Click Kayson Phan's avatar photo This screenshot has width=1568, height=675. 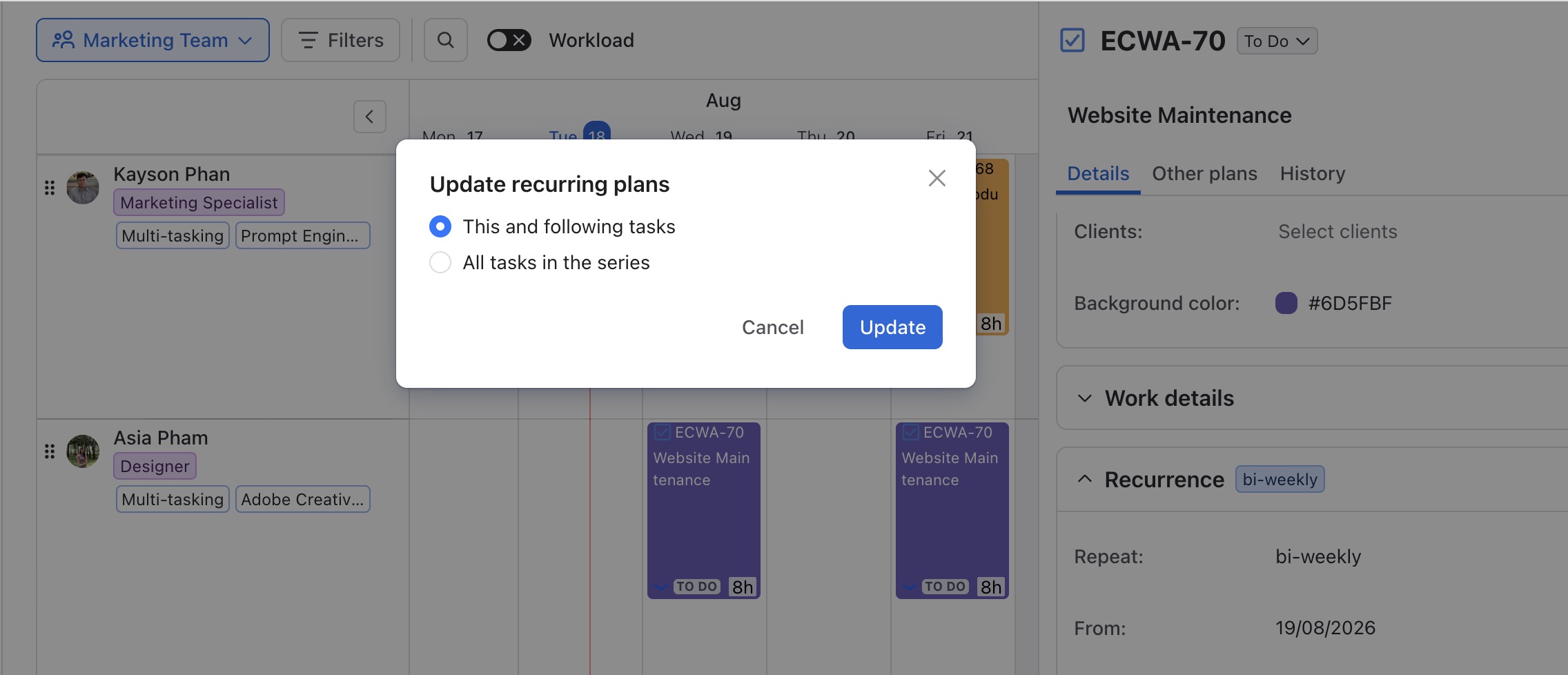click(x=83, y=188)
